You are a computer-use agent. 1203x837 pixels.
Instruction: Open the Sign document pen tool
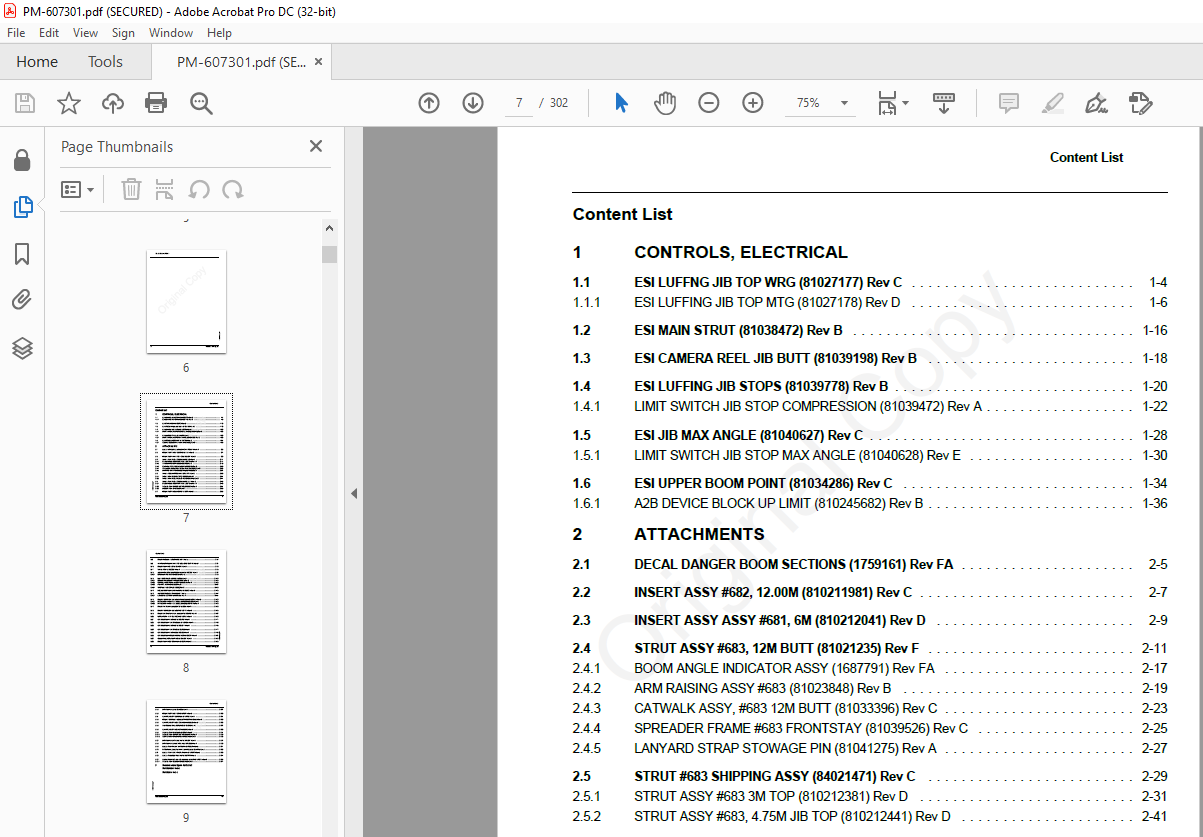pyautogui.click(x=1097, y=103)
